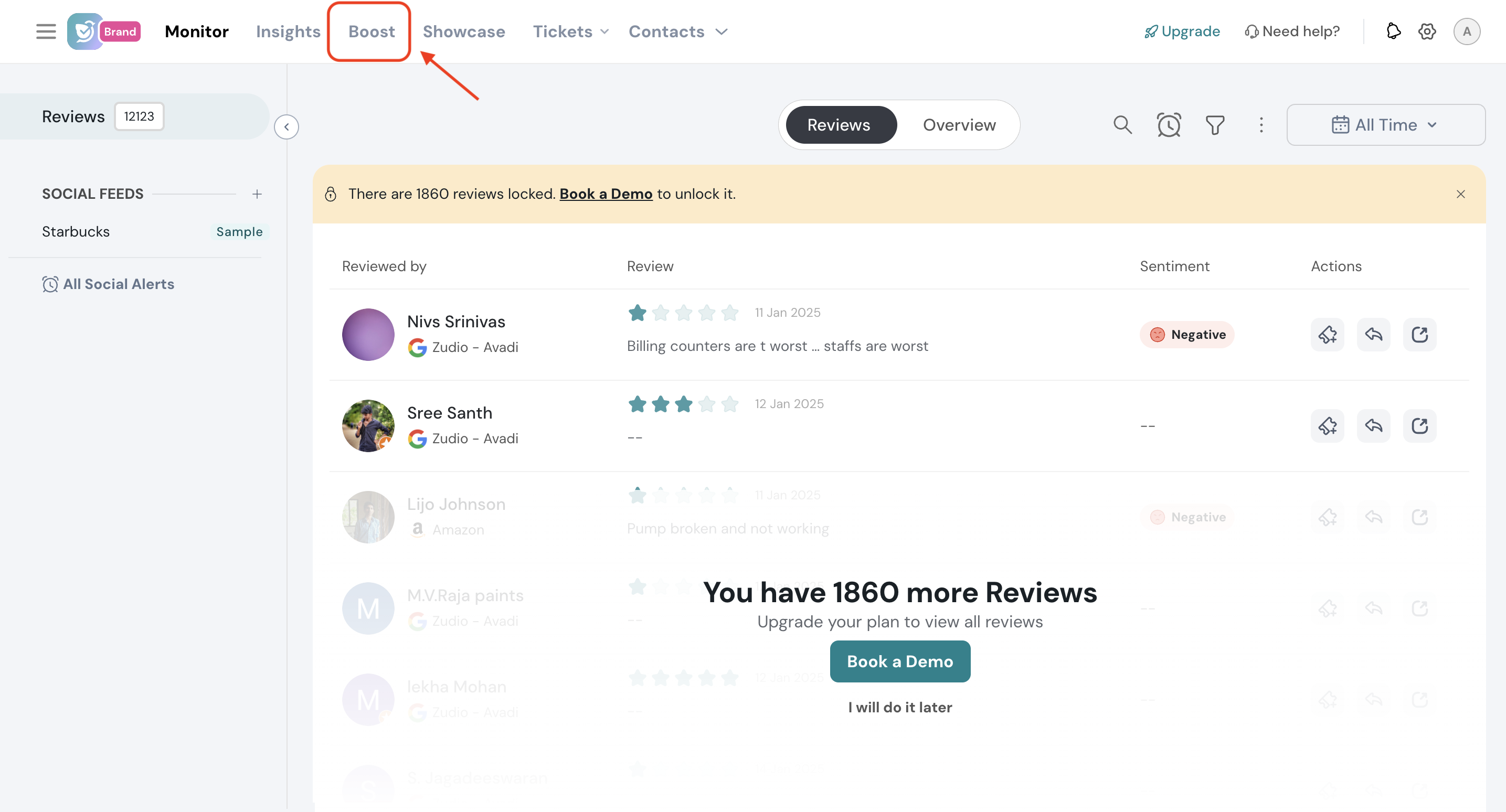Screen dimensions: 1506x812
Task: Expand the Contacts dropdown menu
Action: click(x=677, y=31)
